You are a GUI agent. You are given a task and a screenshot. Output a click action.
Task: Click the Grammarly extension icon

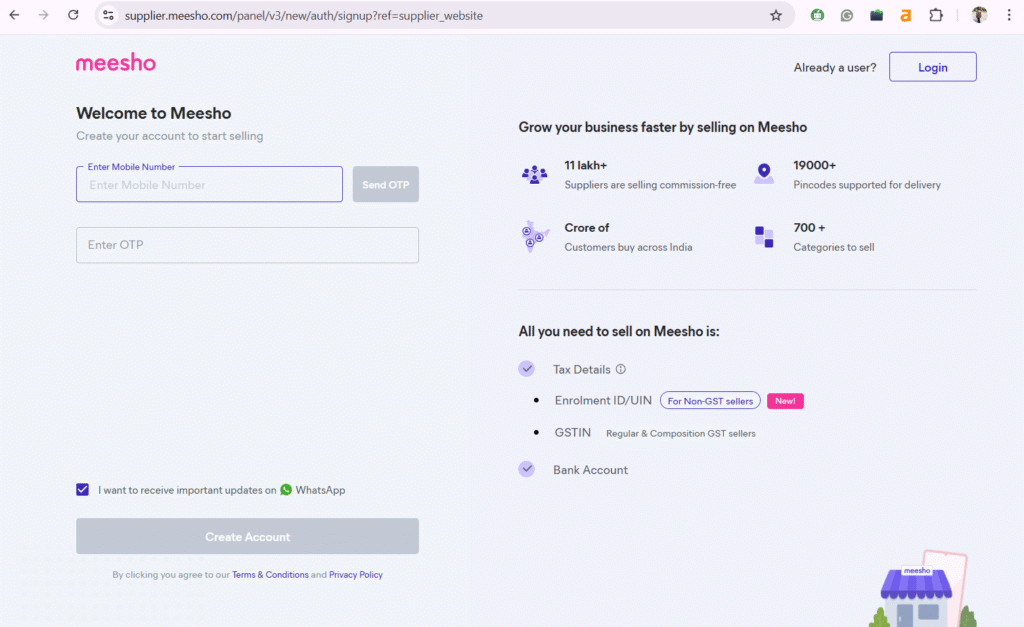847,15
